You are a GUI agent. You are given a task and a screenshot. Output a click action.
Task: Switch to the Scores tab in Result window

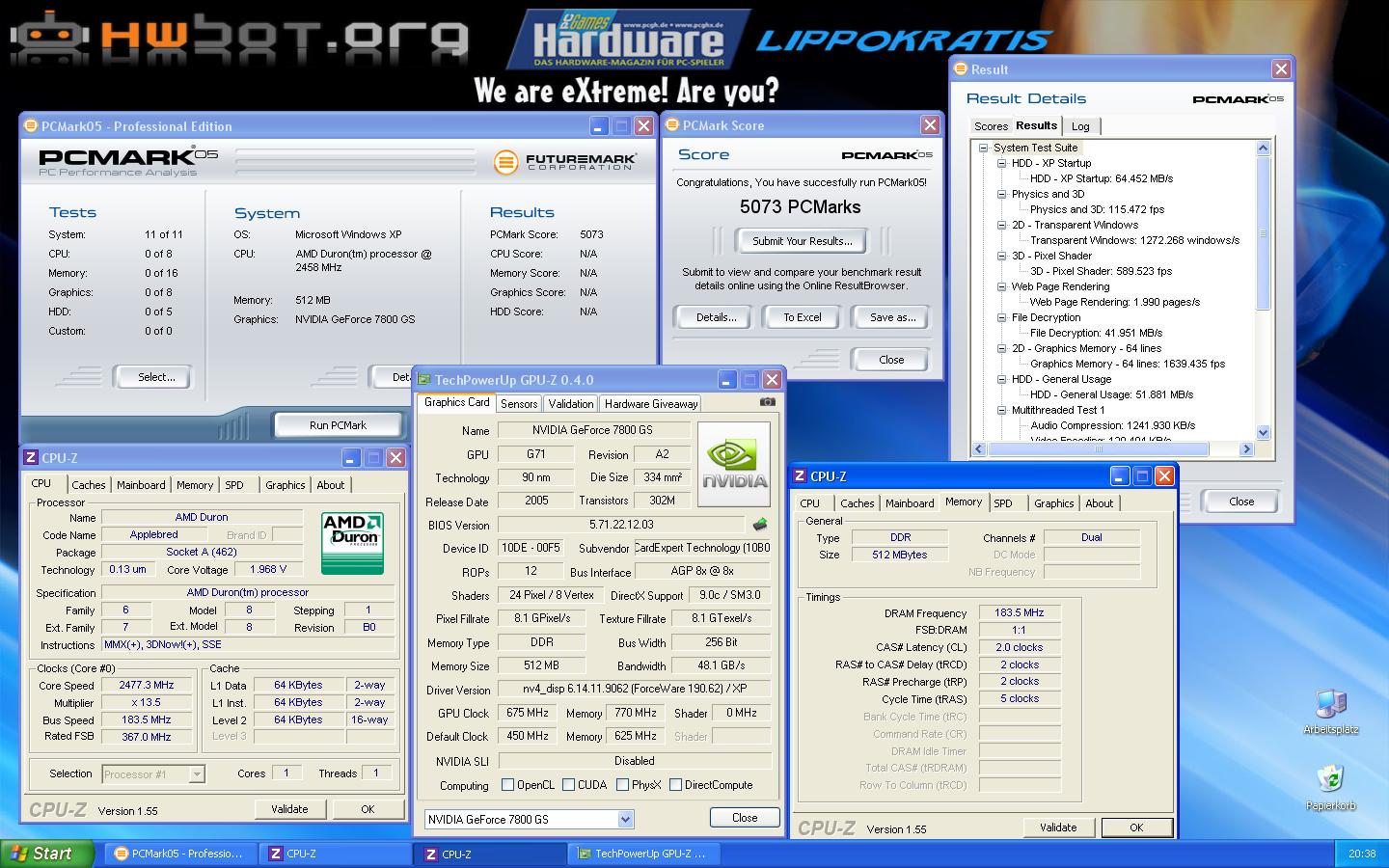(991, 126)
